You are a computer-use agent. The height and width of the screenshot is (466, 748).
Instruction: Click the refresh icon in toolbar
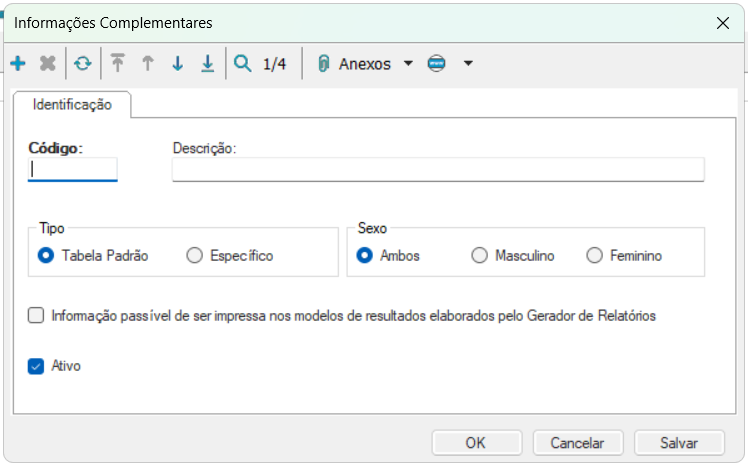83,64
